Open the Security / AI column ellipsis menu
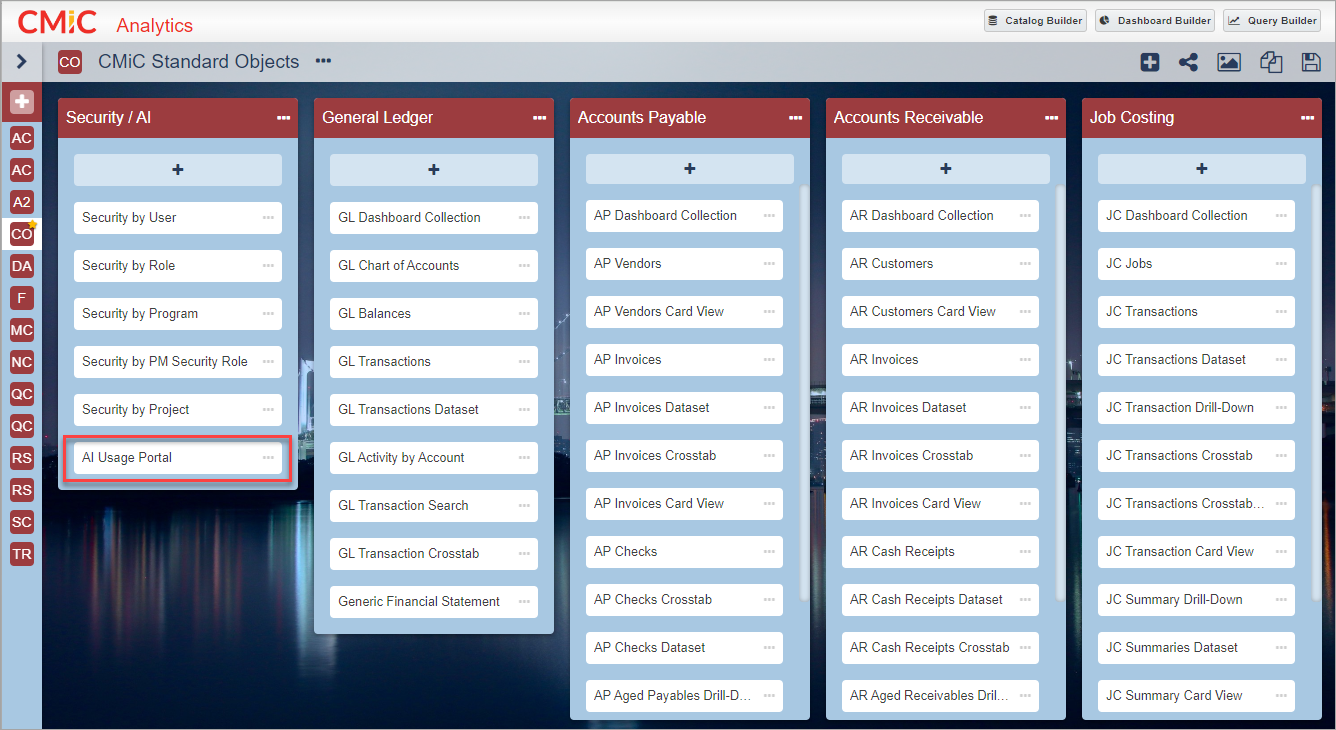Viewport: 1336px width, 730px height. [x=284, y=118]
